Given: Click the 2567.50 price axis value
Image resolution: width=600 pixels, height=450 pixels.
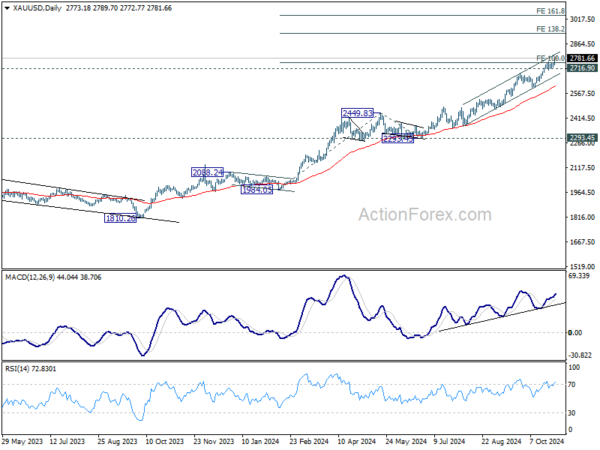Looking at the screenshot, I should 582,93.
